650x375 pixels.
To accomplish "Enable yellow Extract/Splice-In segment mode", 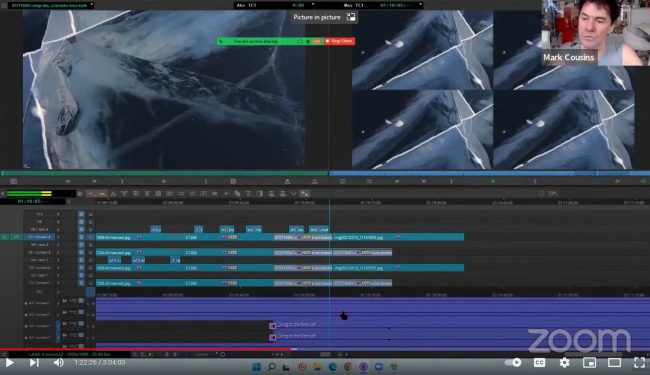I will (x=101, y=194).
